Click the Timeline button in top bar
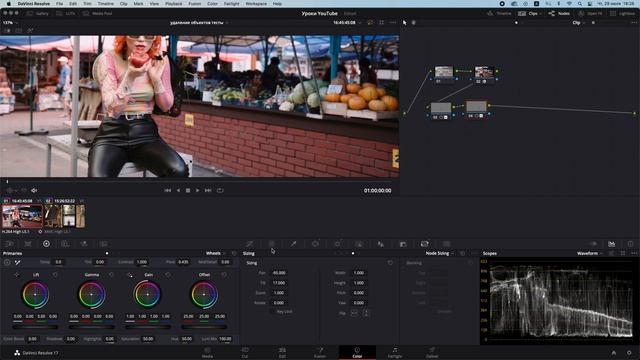Viewport: 640px width, 360px height. pyautogui.click(x=499, y=13)
